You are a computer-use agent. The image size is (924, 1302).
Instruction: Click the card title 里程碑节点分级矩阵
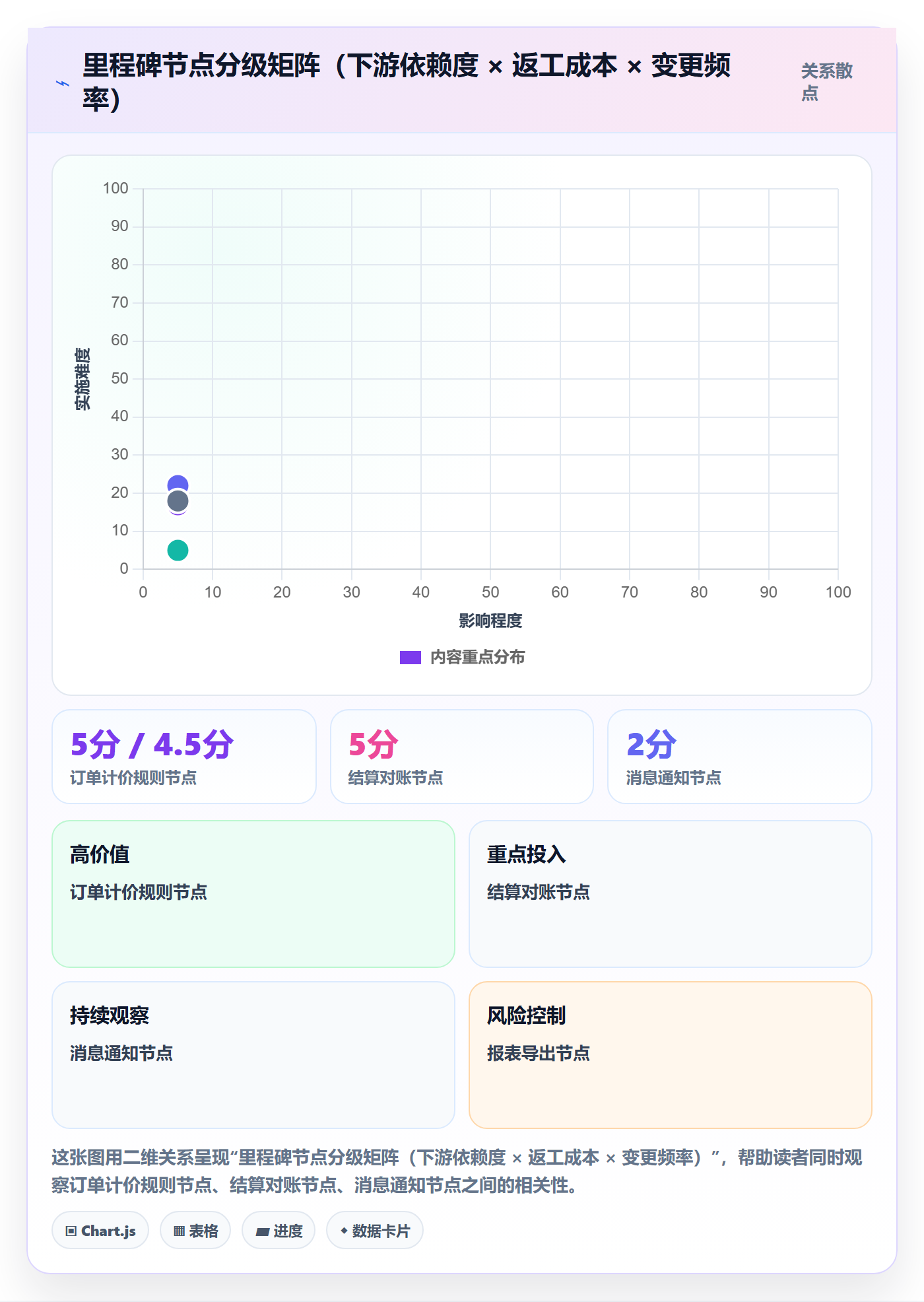pos(407,82)
